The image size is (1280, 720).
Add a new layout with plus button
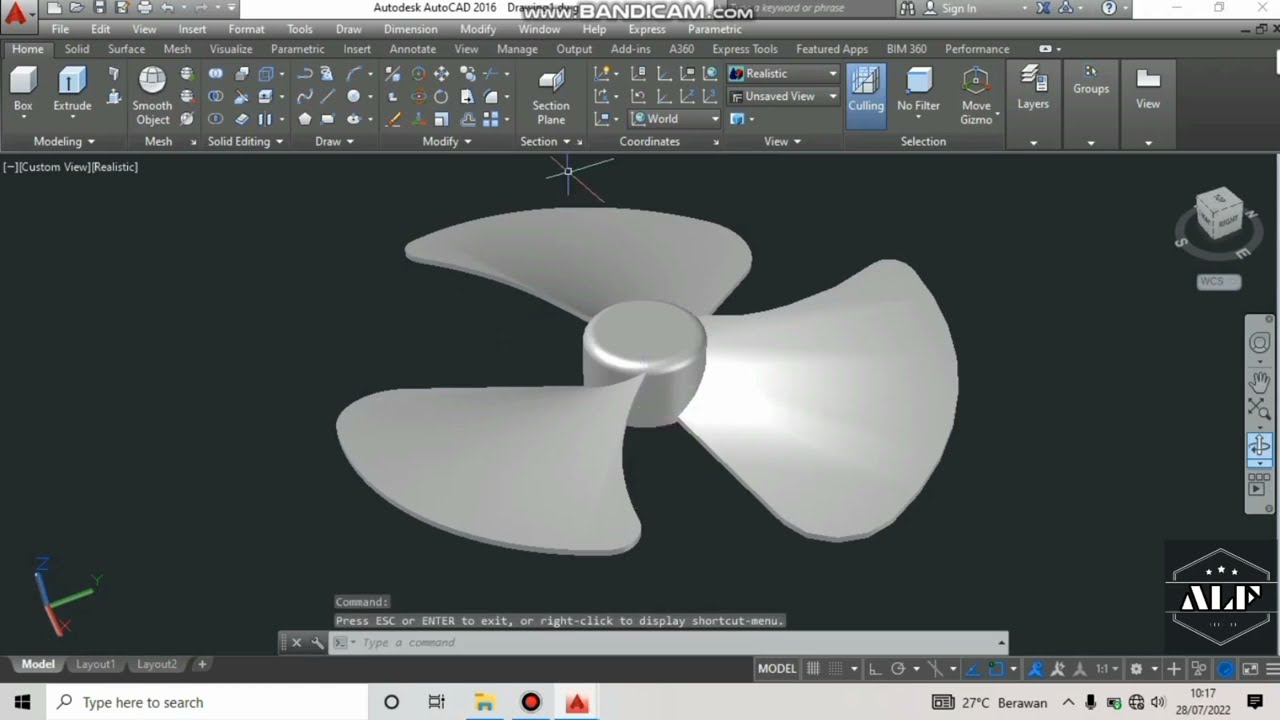(201, 665)
